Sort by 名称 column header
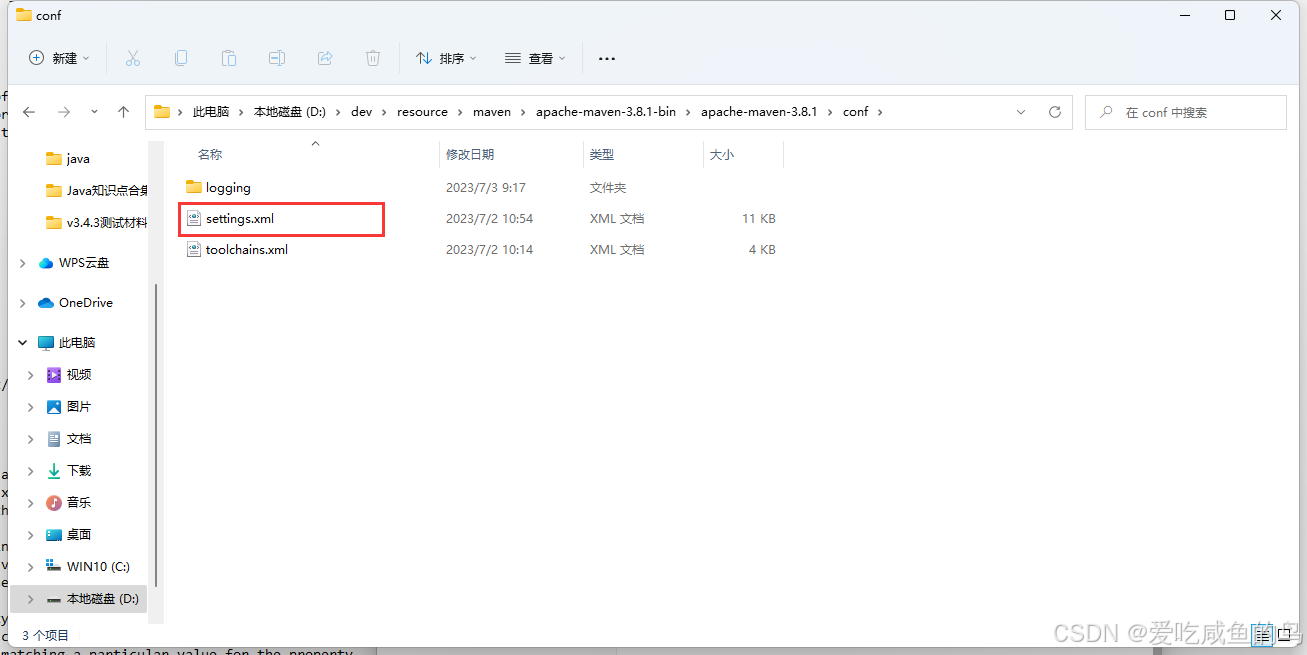This screenshot has height=655, width=1307. pos(209,155)
